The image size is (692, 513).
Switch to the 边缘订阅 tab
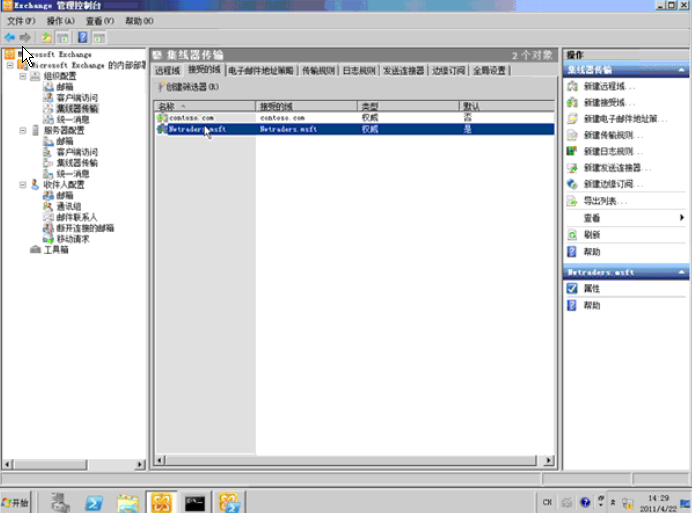coord(448,71)
